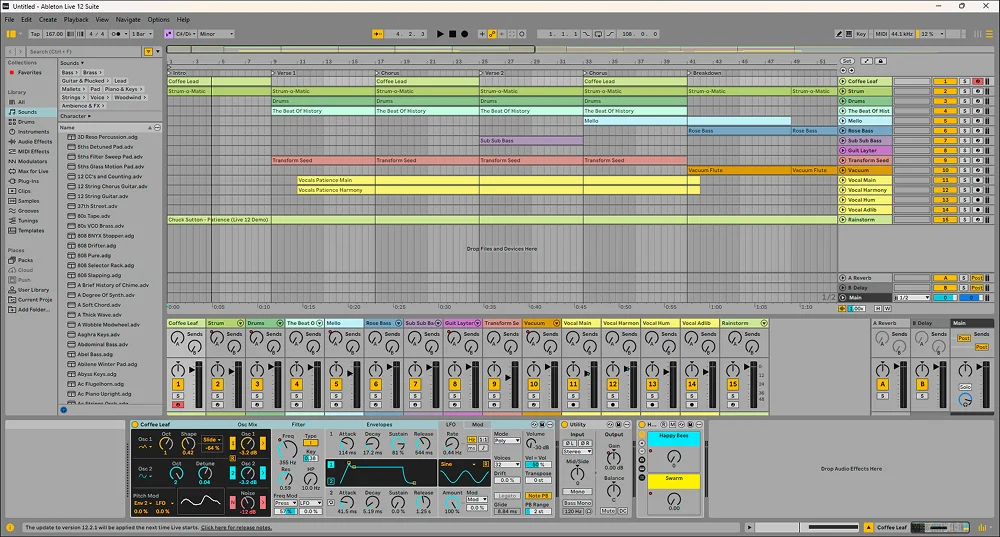The image size is (1000, 537).
Task: Open the File menu
Action: point(10,20)
